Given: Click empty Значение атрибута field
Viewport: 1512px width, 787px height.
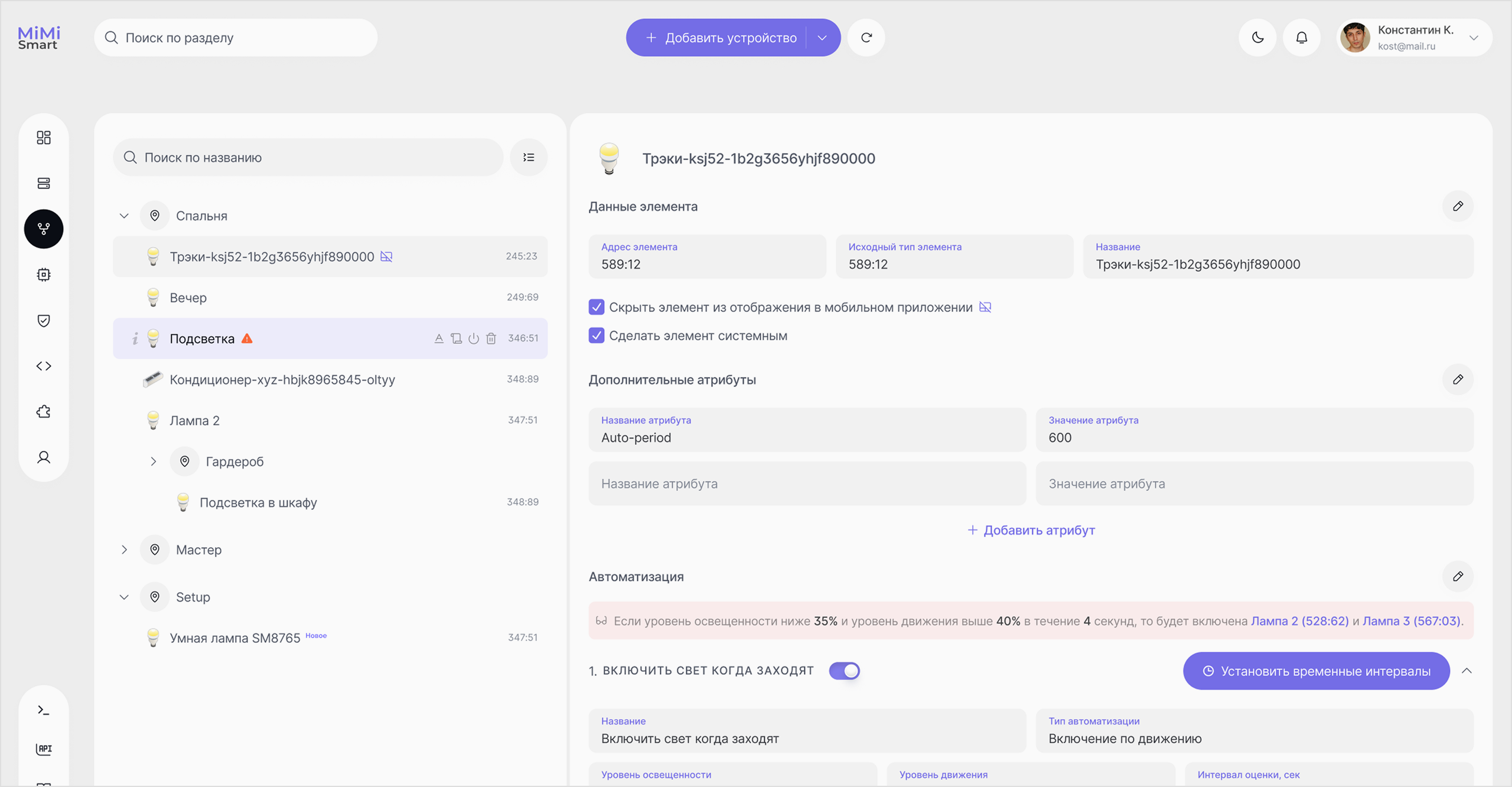Looking at the screenshot, I should (x=1254, y=483).
